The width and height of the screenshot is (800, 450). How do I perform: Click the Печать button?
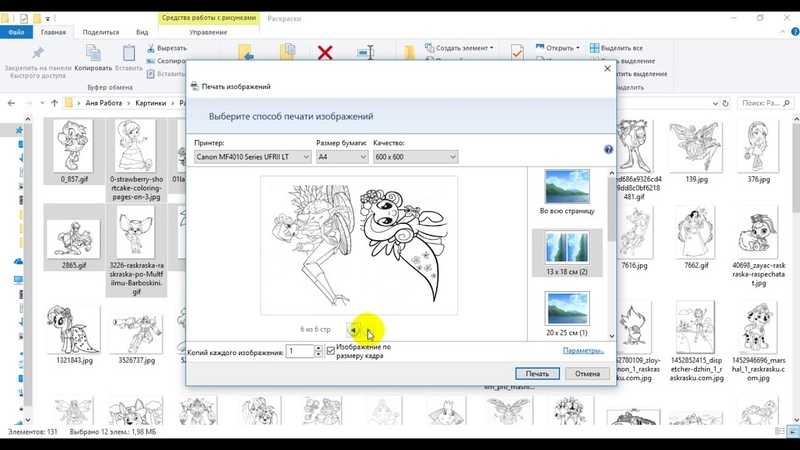click(537, 373)
